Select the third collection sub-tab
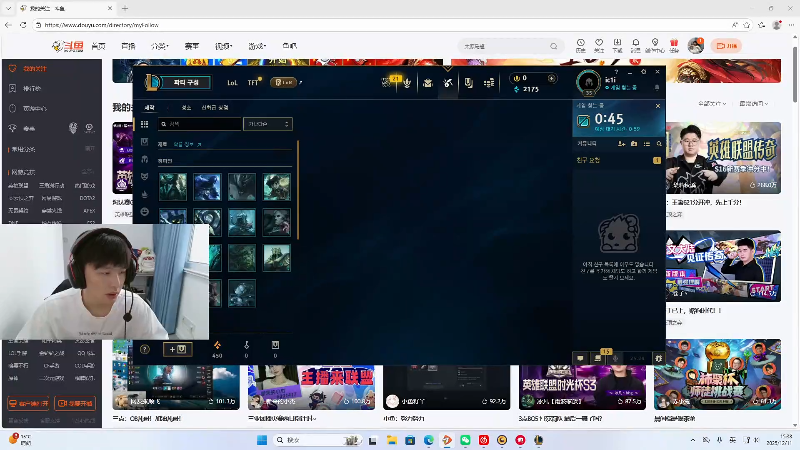 click(x=215, y=108)
